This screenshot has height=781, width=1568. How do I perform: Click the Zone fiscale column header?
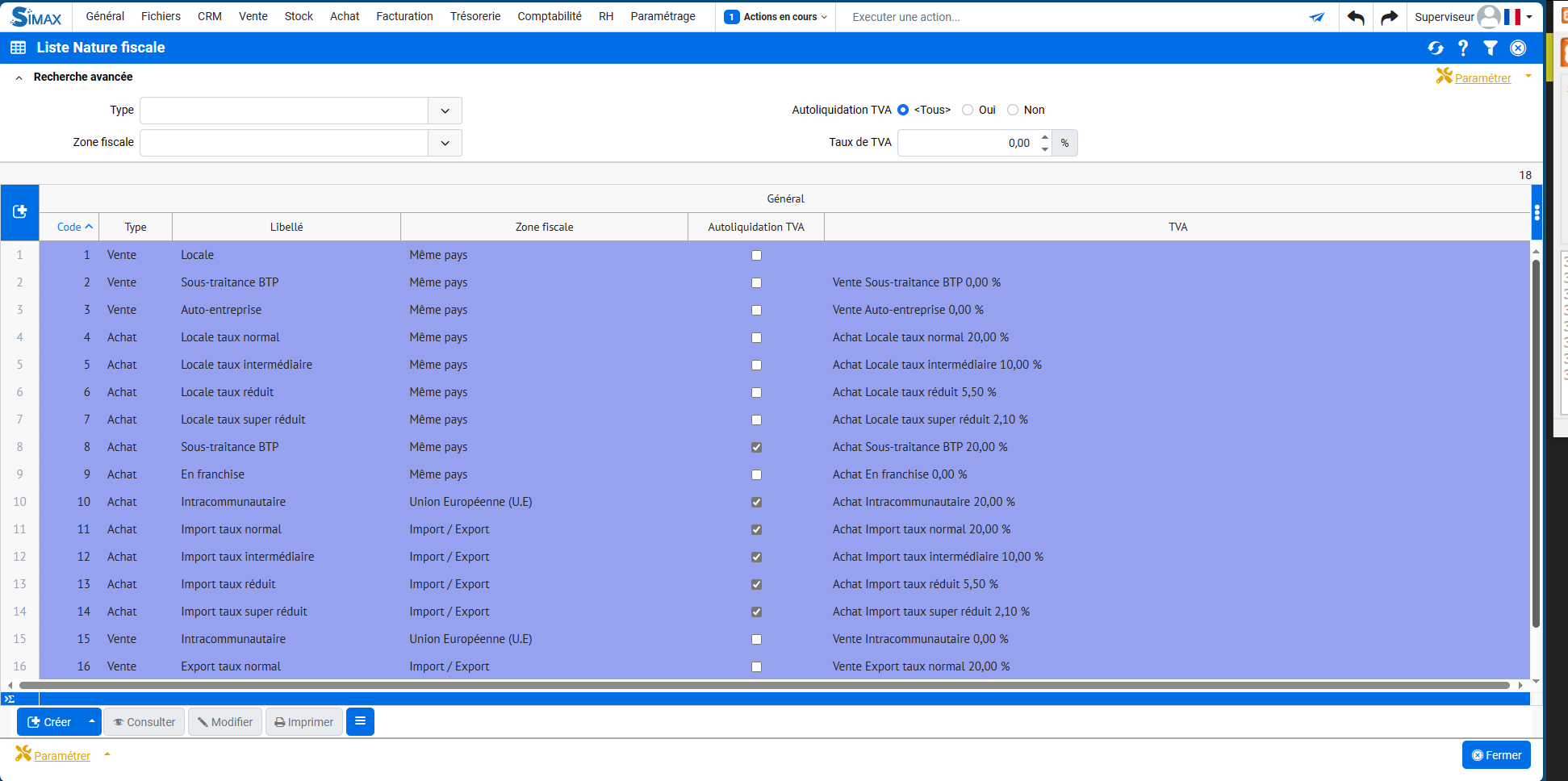coord(544,227)
